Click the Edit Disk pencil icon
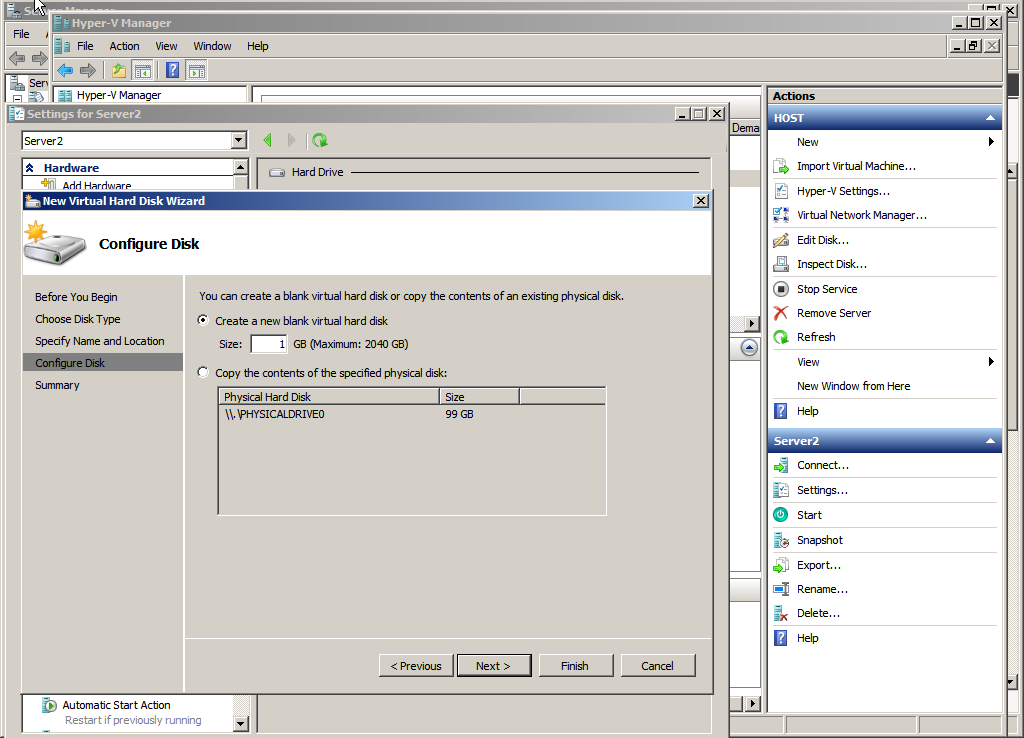 pyautogui.click(x=781, y=240)
